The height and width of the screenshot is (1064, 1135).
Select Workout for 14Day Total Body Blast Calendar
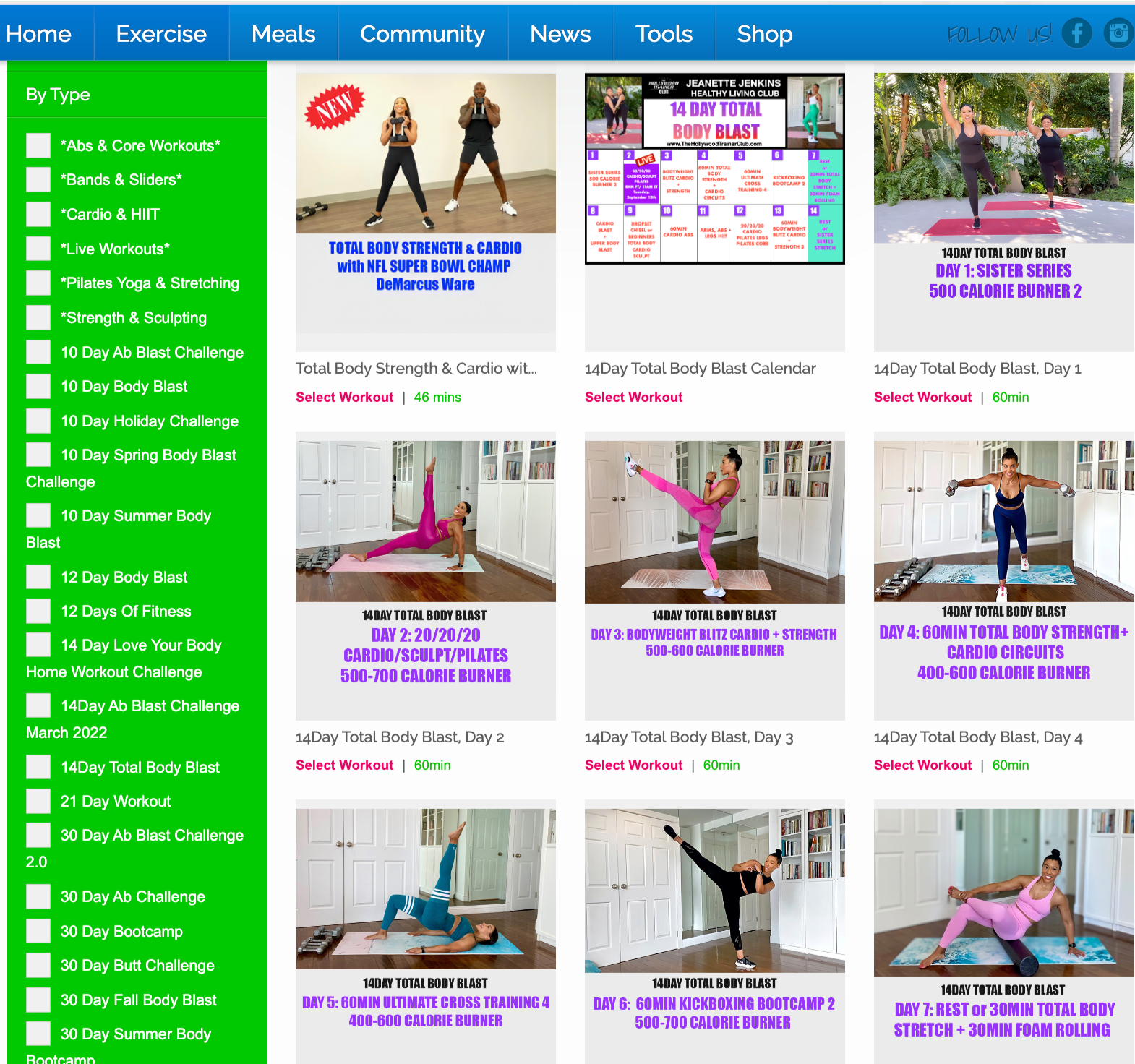pos(633,397)
